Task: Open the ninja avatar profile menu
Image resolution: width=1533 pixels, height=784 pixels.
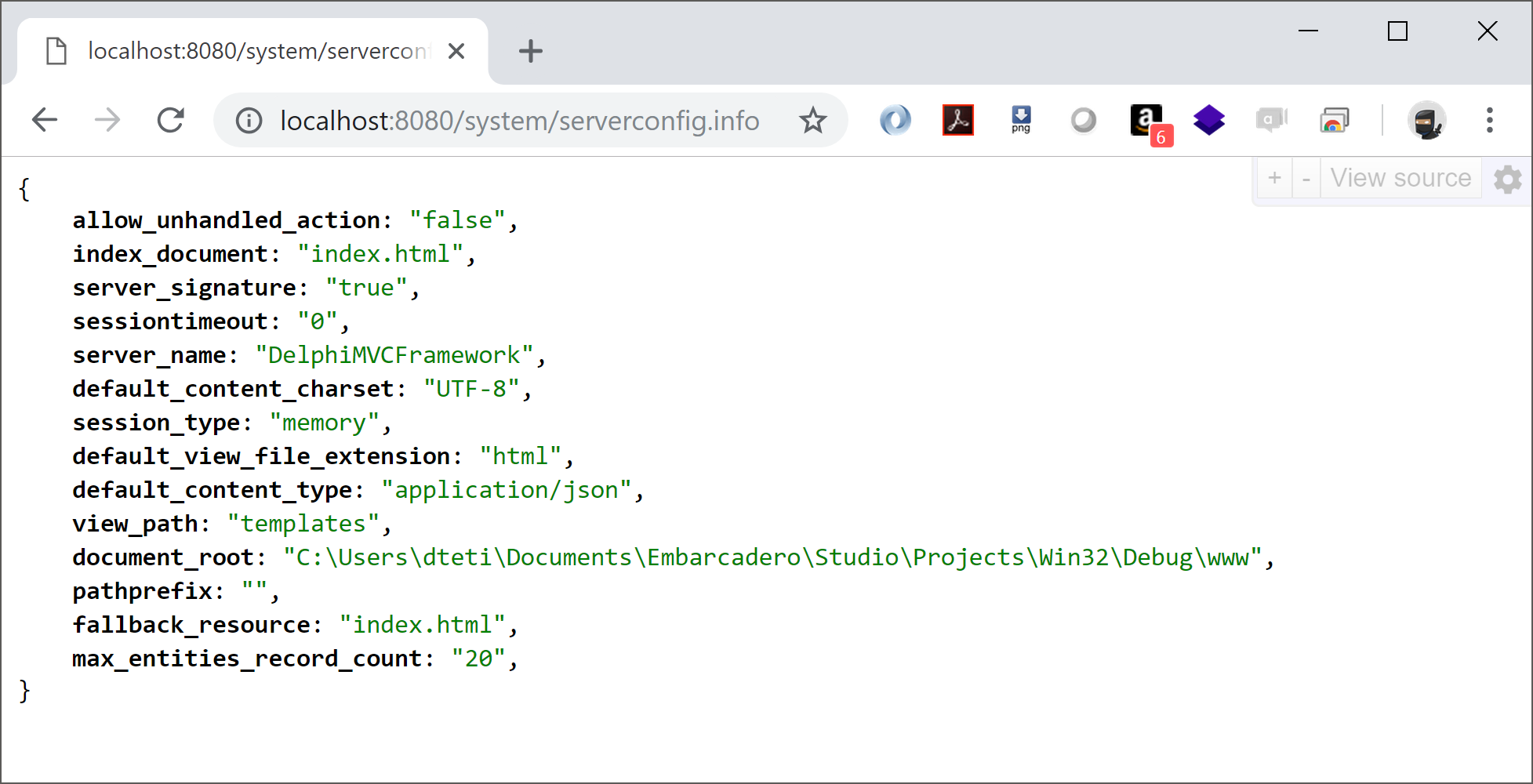Action: (x=1426, y=121)
